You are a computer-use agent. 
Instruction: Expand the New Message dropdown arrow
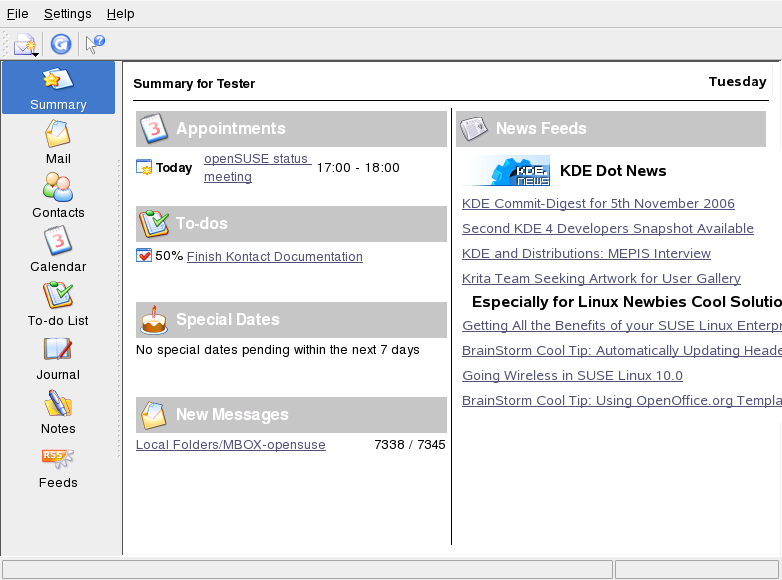coord(36,54)
